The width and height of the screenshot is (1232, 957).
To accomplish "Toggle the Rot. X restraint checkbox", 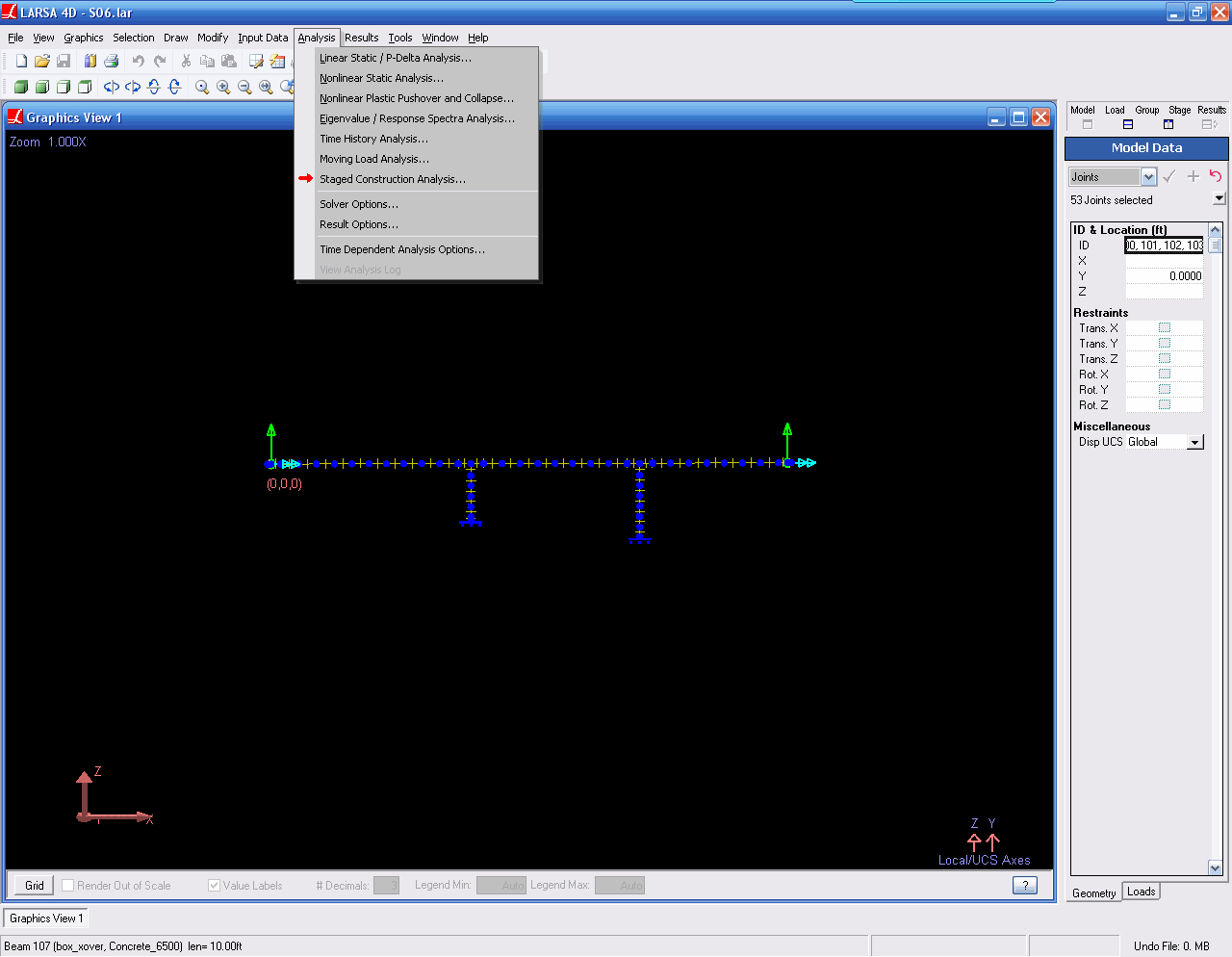I will [1165, 375].
